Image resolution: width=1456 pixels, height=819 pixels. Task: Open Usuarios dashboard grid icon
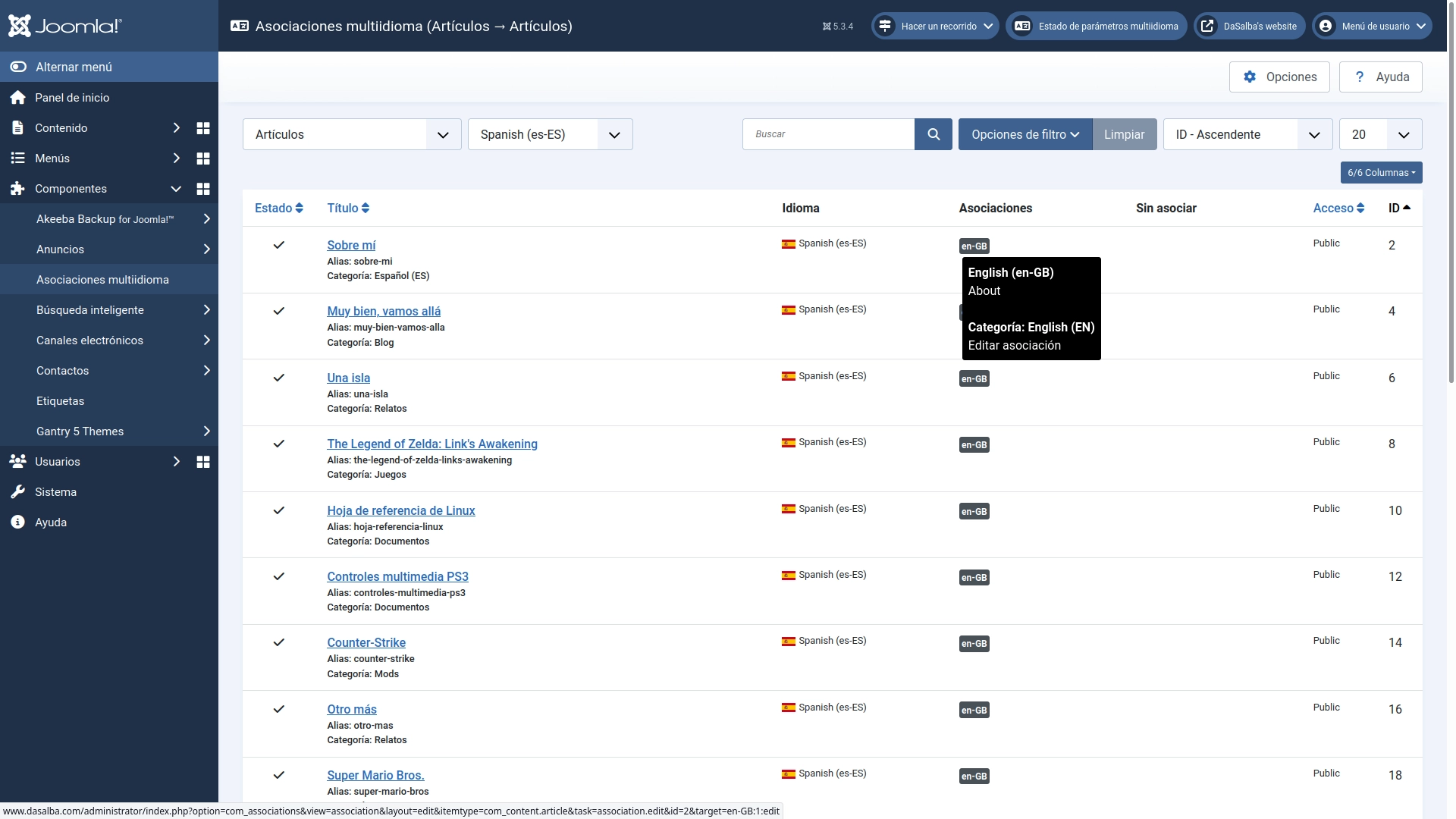[202, 462]
